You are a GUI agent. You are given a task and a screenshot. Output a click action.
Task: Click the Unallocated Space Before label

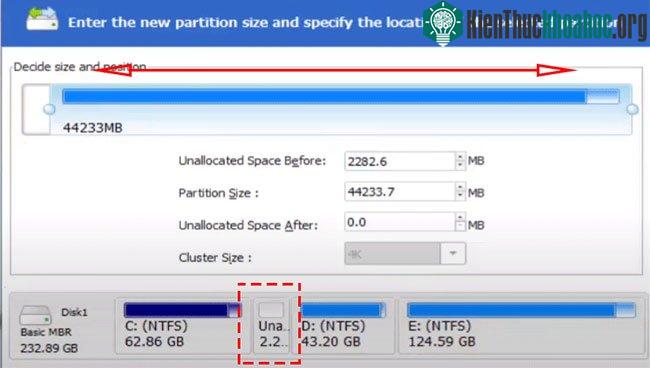point(252,161)
